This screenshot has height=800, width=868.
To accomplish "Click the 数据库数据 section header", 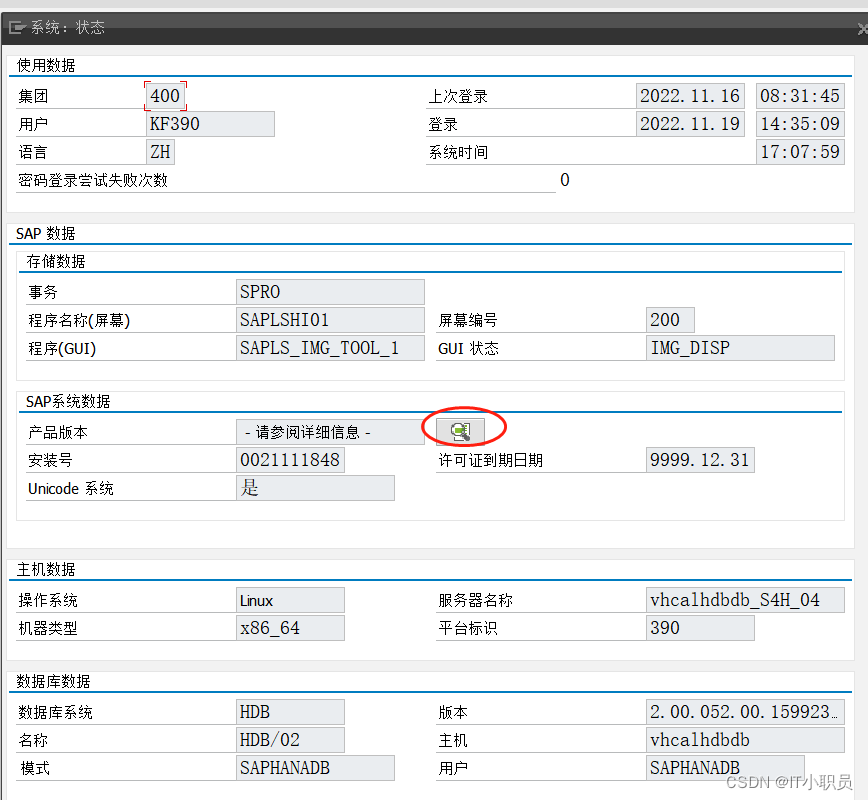I will [53, 681].
